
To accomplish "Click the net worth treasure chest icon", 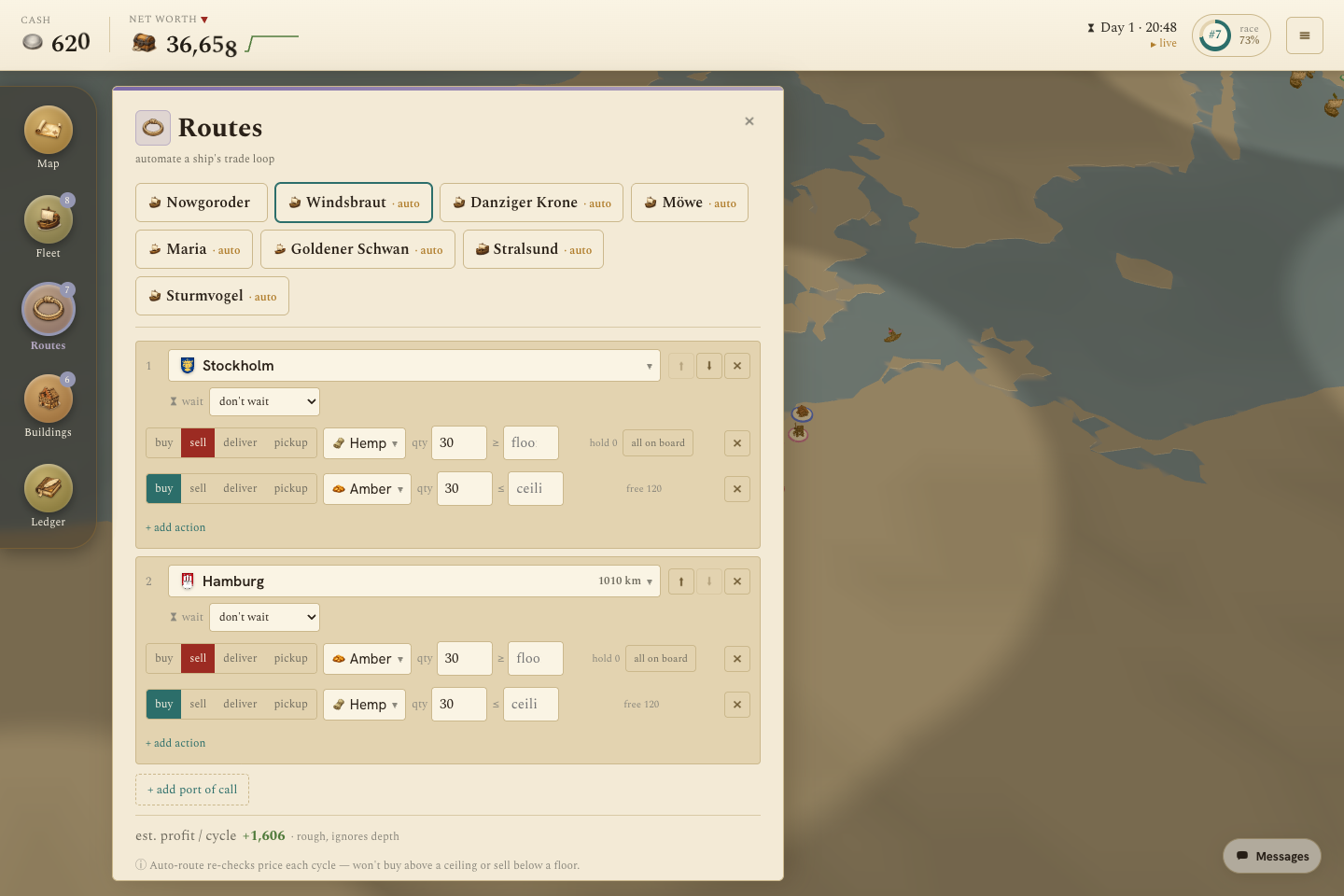I will 144,43.
